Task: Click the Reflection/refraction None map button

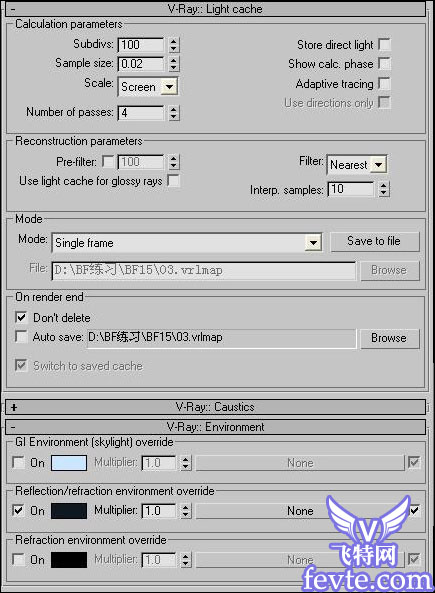Action: (300, 511)
